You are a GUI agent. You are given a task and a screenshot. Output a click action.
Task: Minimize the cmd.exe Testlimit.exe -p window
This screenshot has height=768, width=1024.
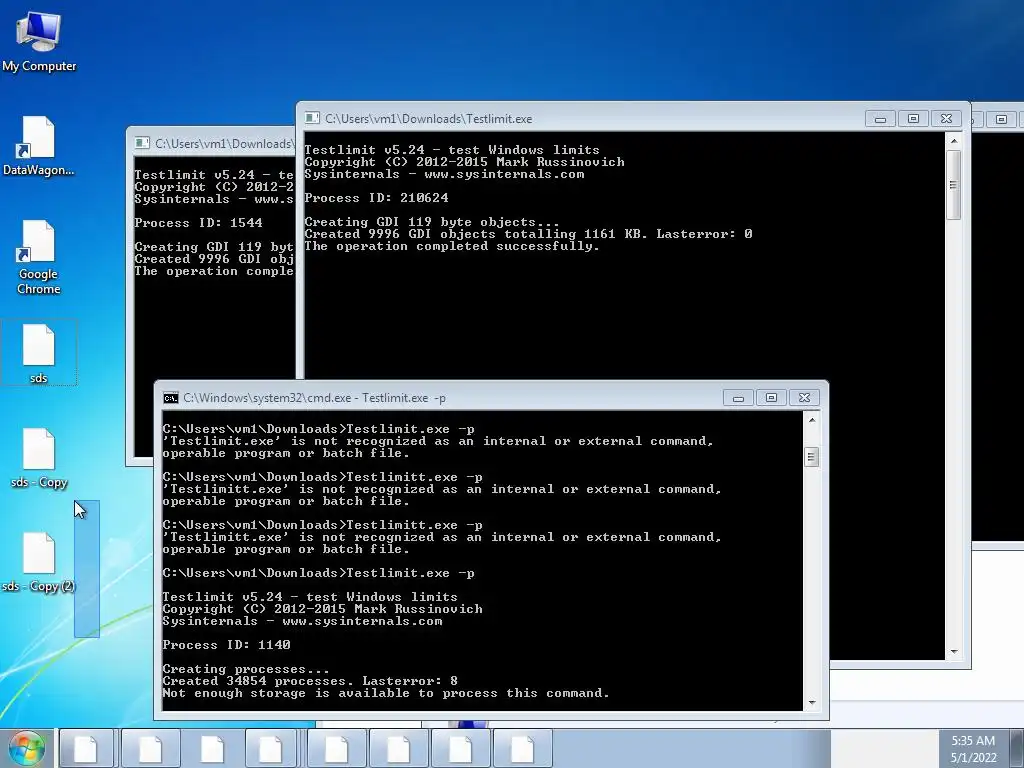tap(738, 398)
